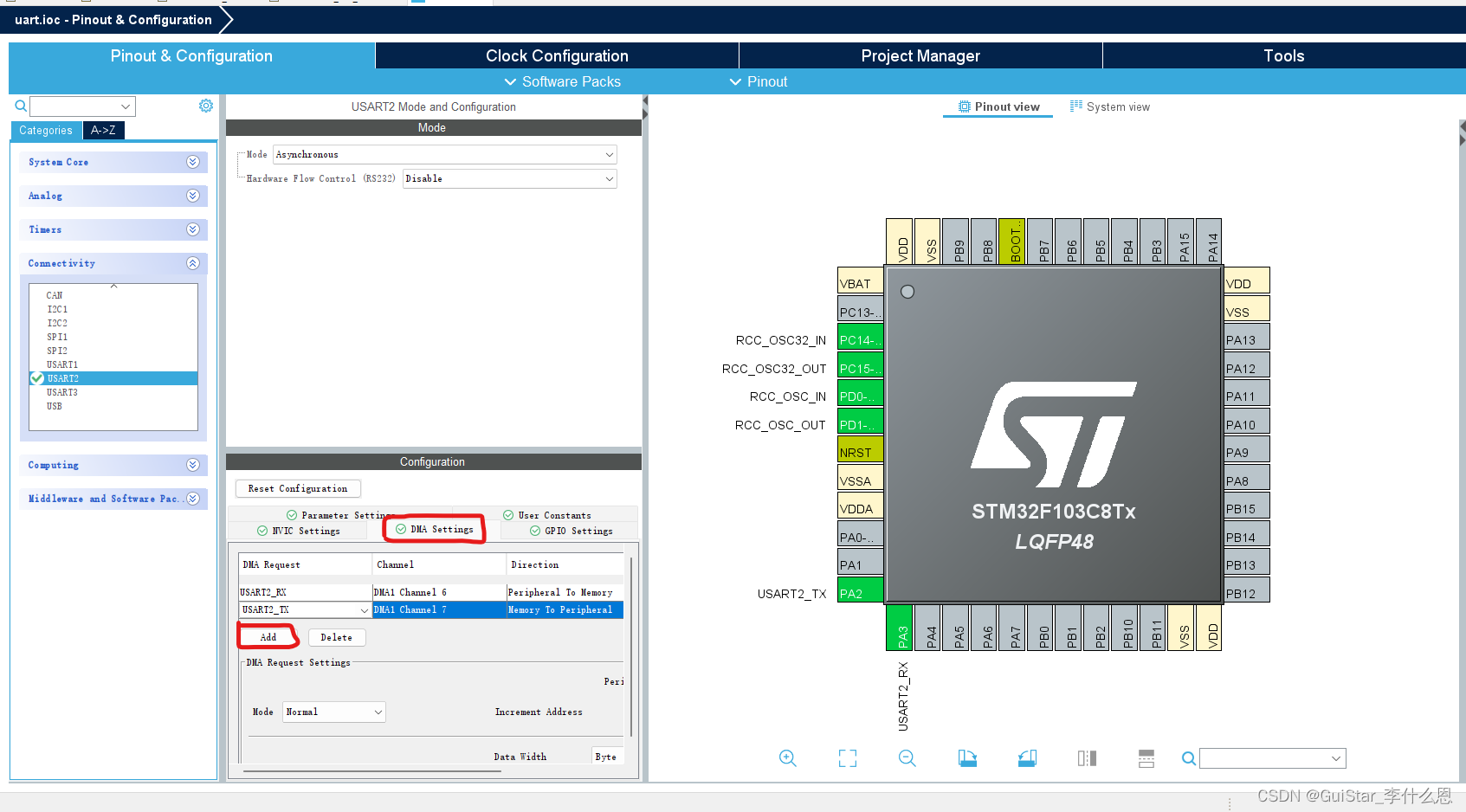Click the BOOT0 pin on the chip
This screenshot has width=1466, height=812.
[1012, 241]
